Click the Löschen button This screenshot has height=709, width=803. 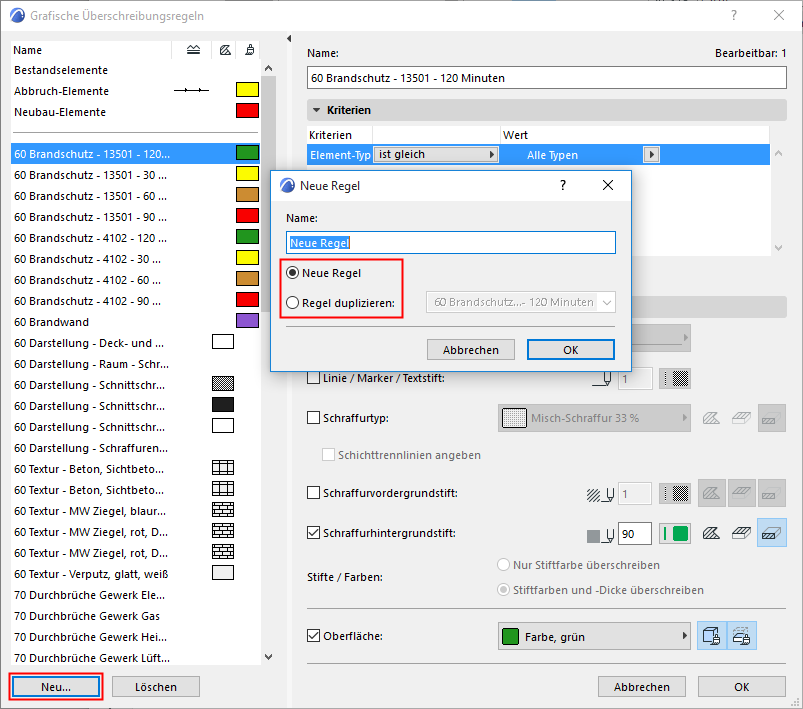click(156, 687)
